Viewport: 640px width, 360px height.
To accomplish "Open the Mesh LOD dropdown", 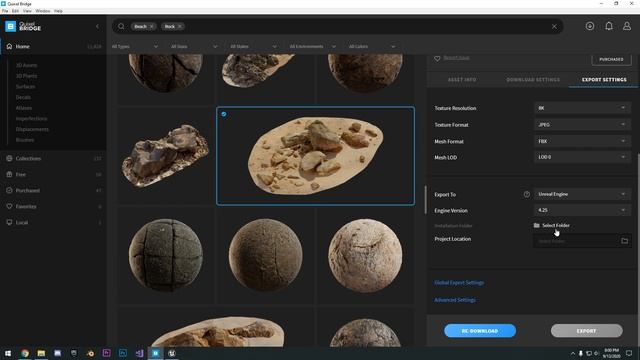I will [582, 157].
